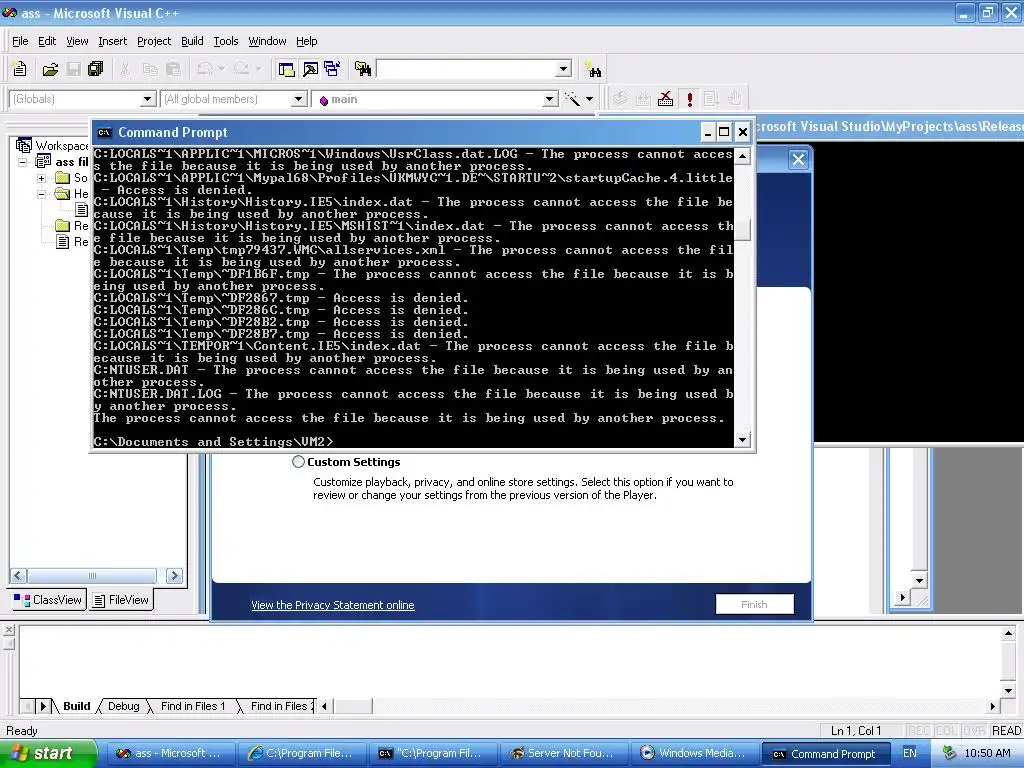Viewport: 1024px width, 768px height.
Task: Open the Window List toolbar icon
Action: [332, 69]
